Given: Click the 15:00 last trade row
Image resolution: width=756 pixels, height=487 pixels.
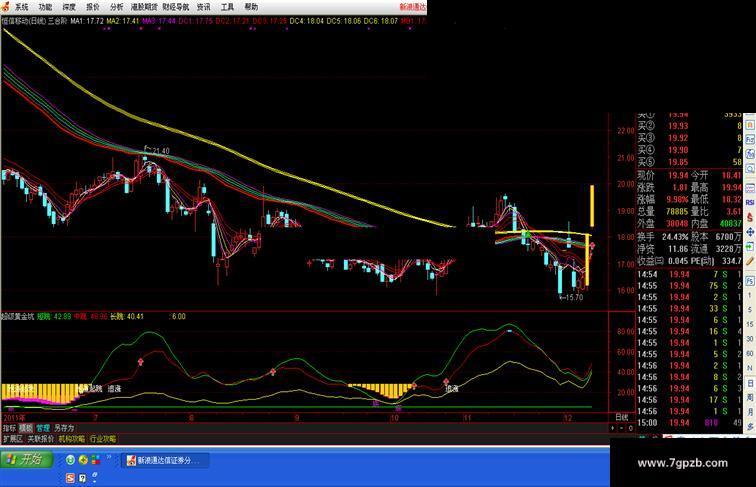Looking at the screenshot, I should point(690,423).
